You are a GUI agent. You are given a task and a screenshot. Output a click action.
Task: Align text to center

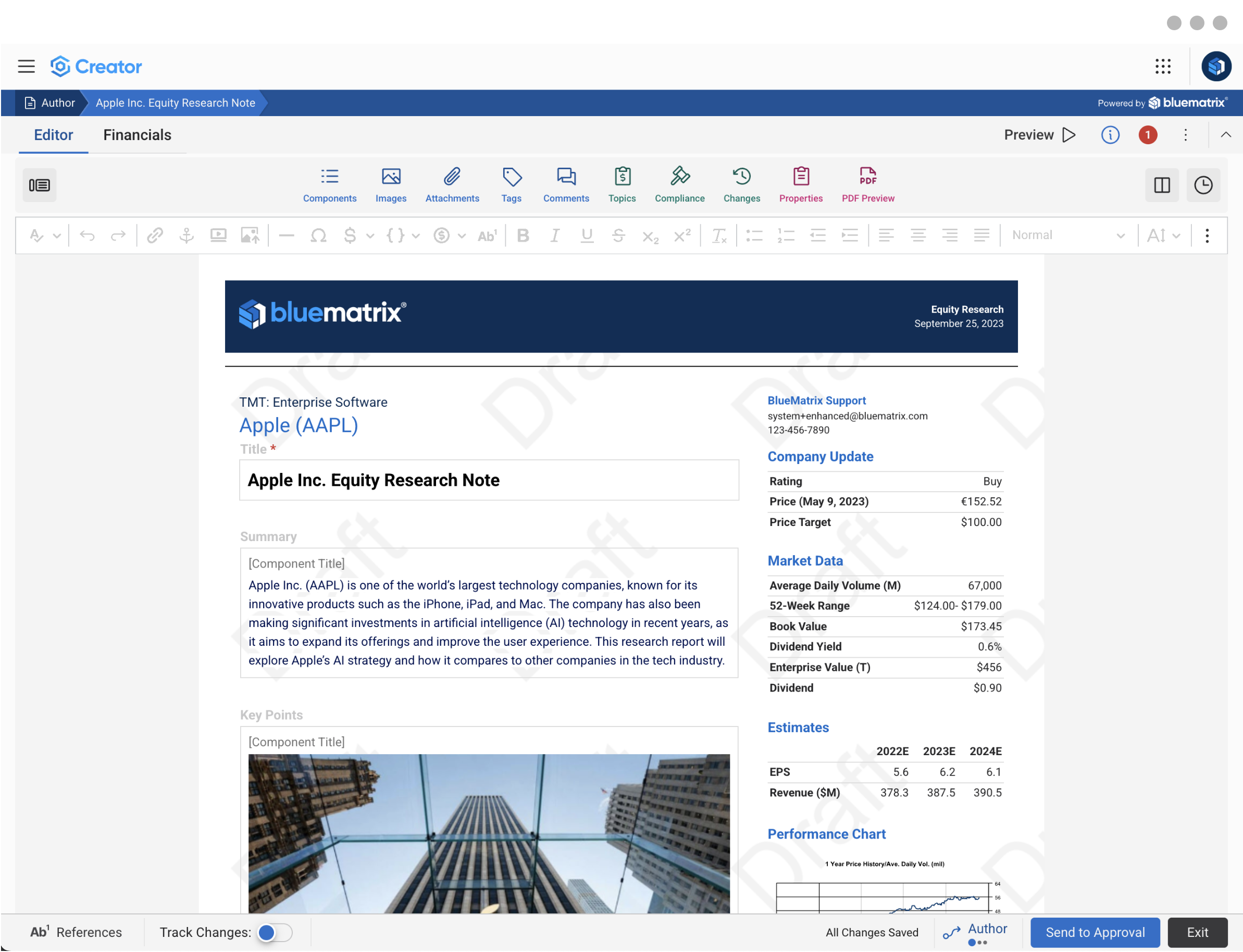click(917, 235)
